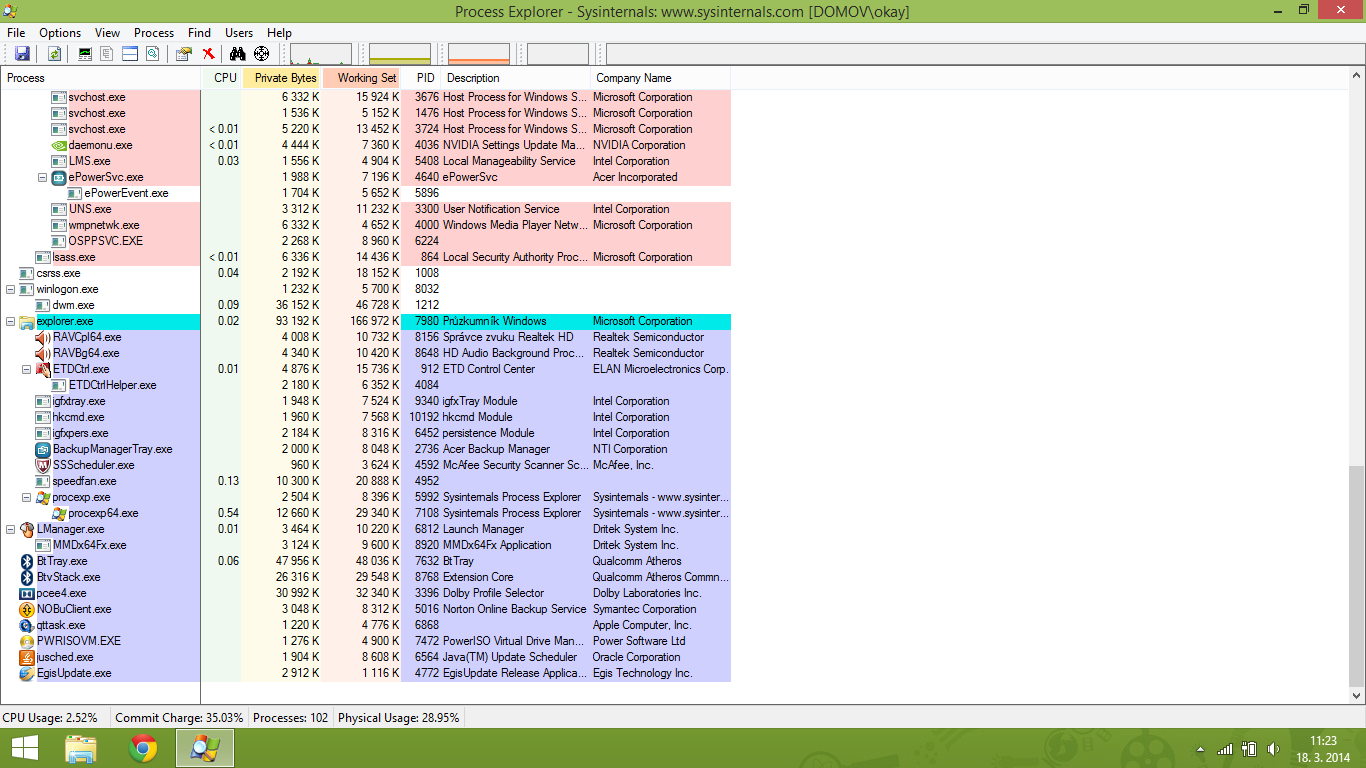Screen dimensions: 1366x768
Task: Click the Find Window's Process crosshair icon
Action: click(261, 54)
